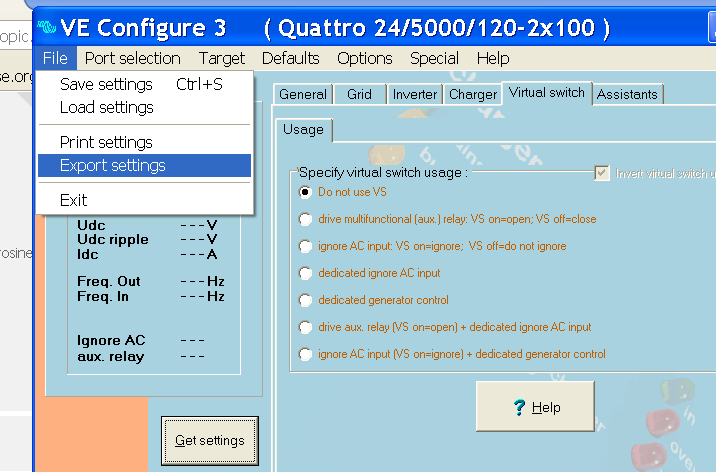Click the Idc reading label
Image resolution: width=716 pixels, height=474 pixels.
click(88, 254)
